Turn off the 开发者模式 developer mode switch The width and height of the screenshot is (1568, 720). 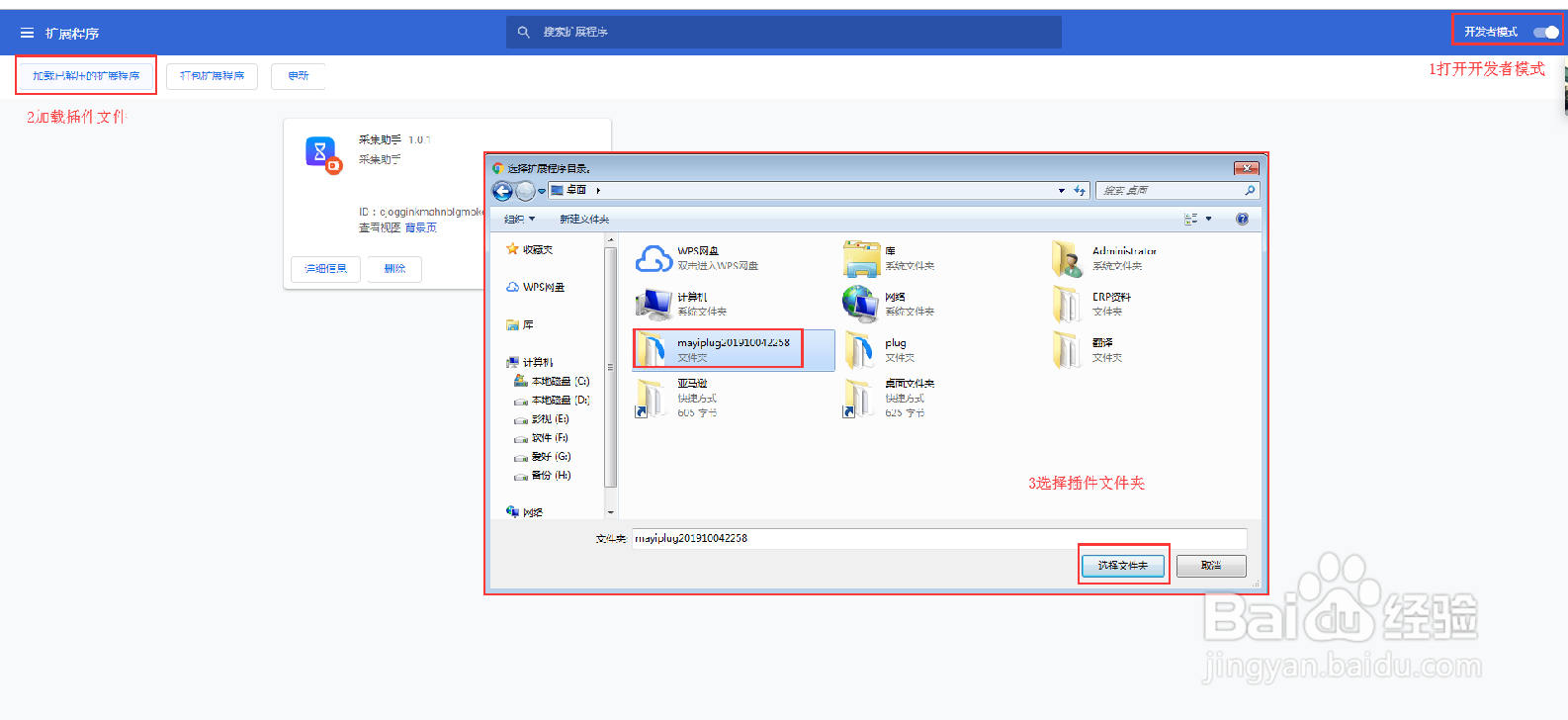(x=1546, y=33)
